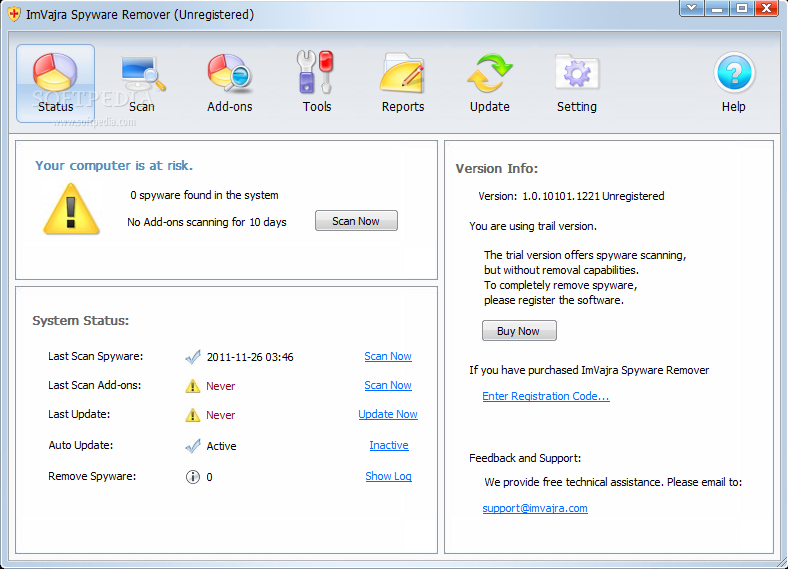Viewport: 788px width, 569px height.
Task: Click the 'Active' Auto Update status text
Action: pos(221,446)
